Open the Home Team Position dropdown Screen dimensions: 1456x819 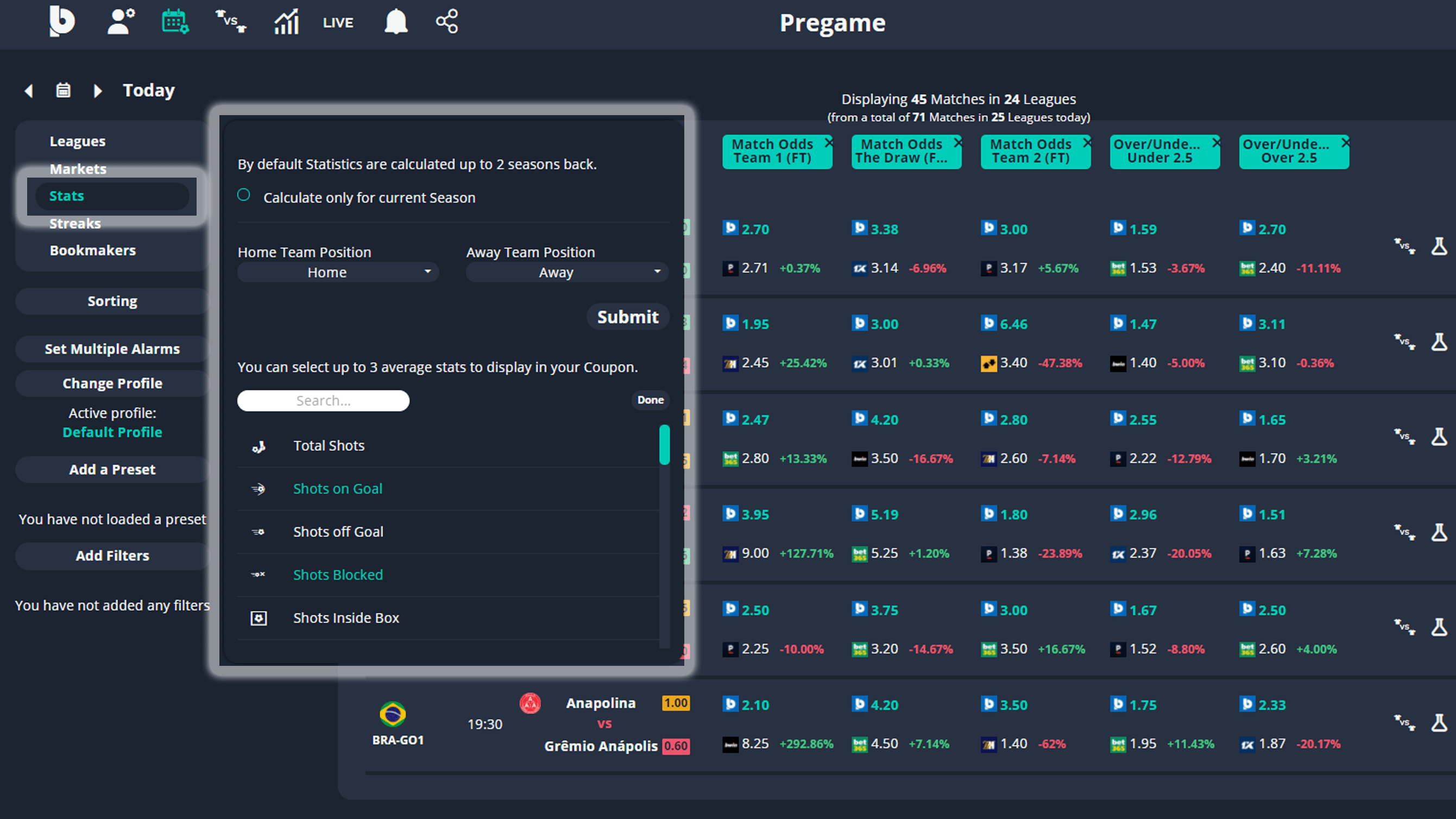[x=337, y=272]
